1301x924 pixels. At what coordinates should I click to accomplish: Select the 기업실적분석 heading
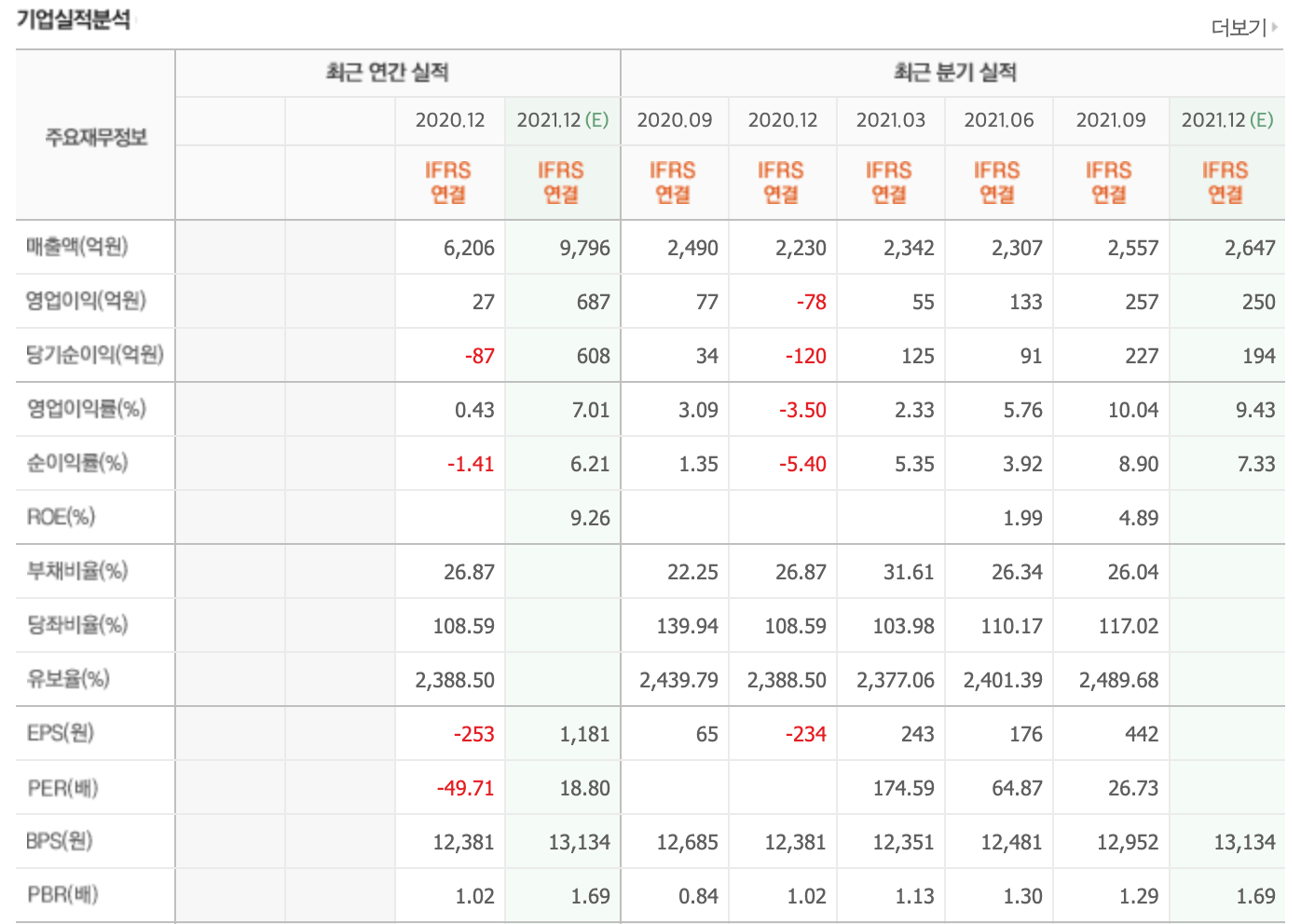click(74, 20)
